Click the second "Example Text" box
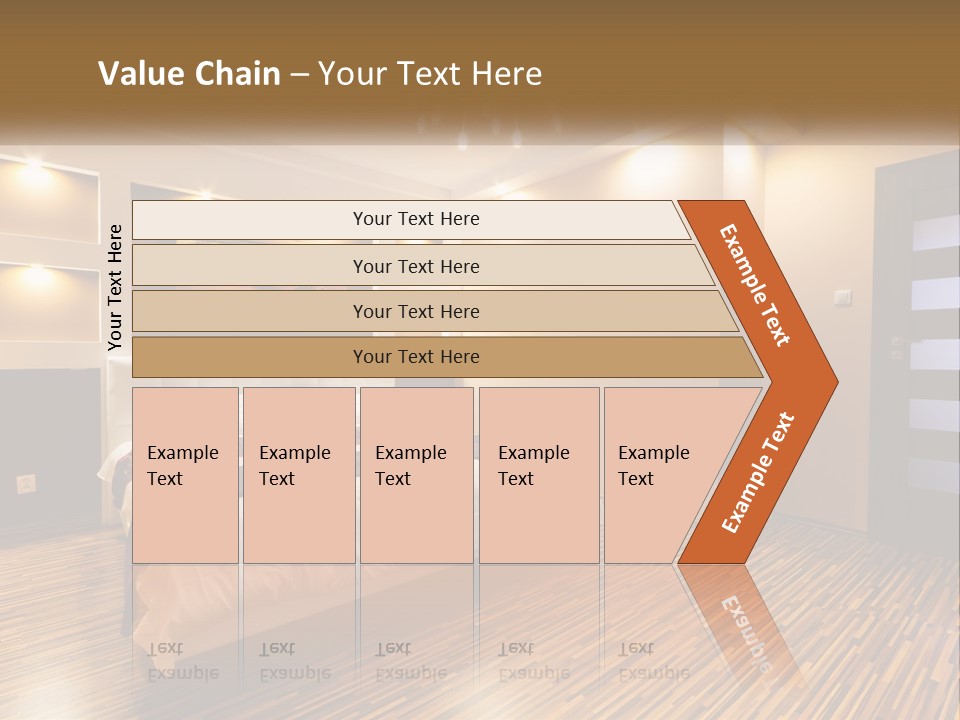Image resolution: width=960 pixels, height=720 pixels. click(298, 474)
